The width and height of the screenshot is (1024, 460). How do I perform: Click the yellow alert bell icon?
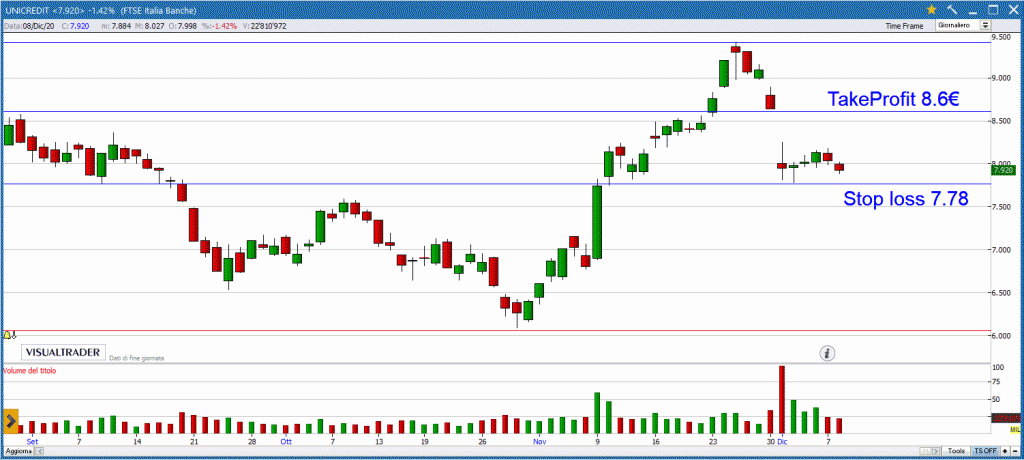[8, 335]
